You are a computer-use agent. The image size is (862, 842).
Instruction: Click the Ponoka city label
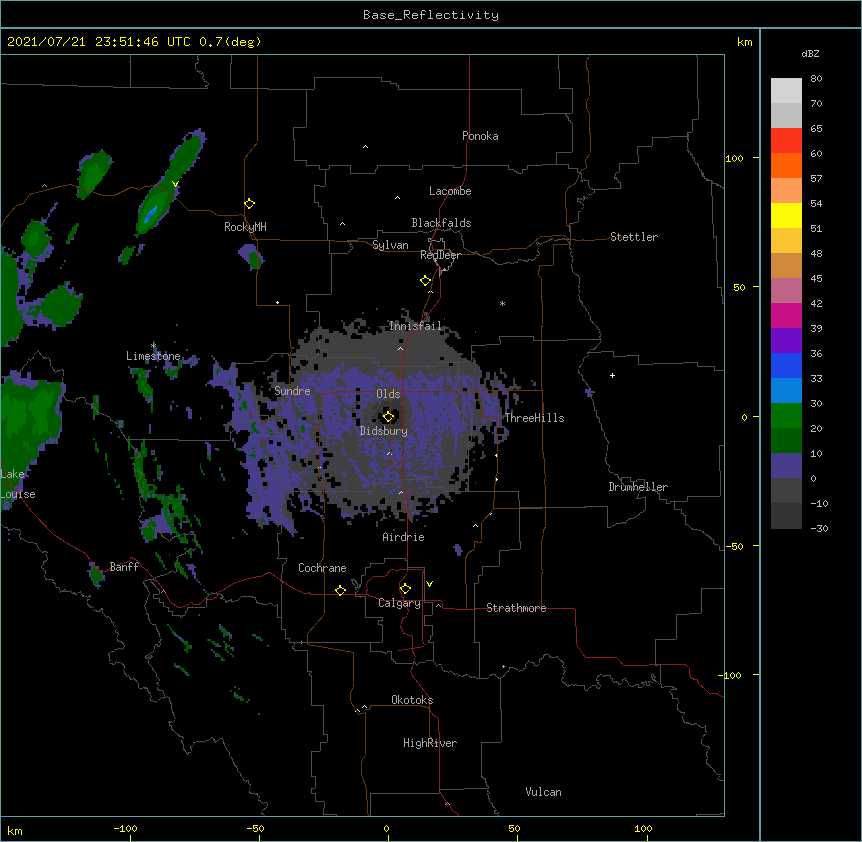pyautogui.click(x=480, y=136)
